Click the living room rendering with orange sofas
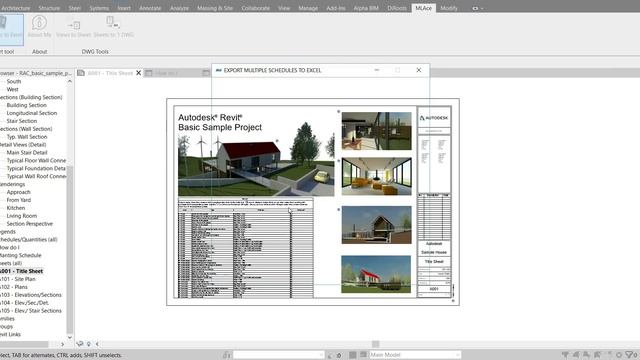Viewport: 640px width, 360px height. 376,176
